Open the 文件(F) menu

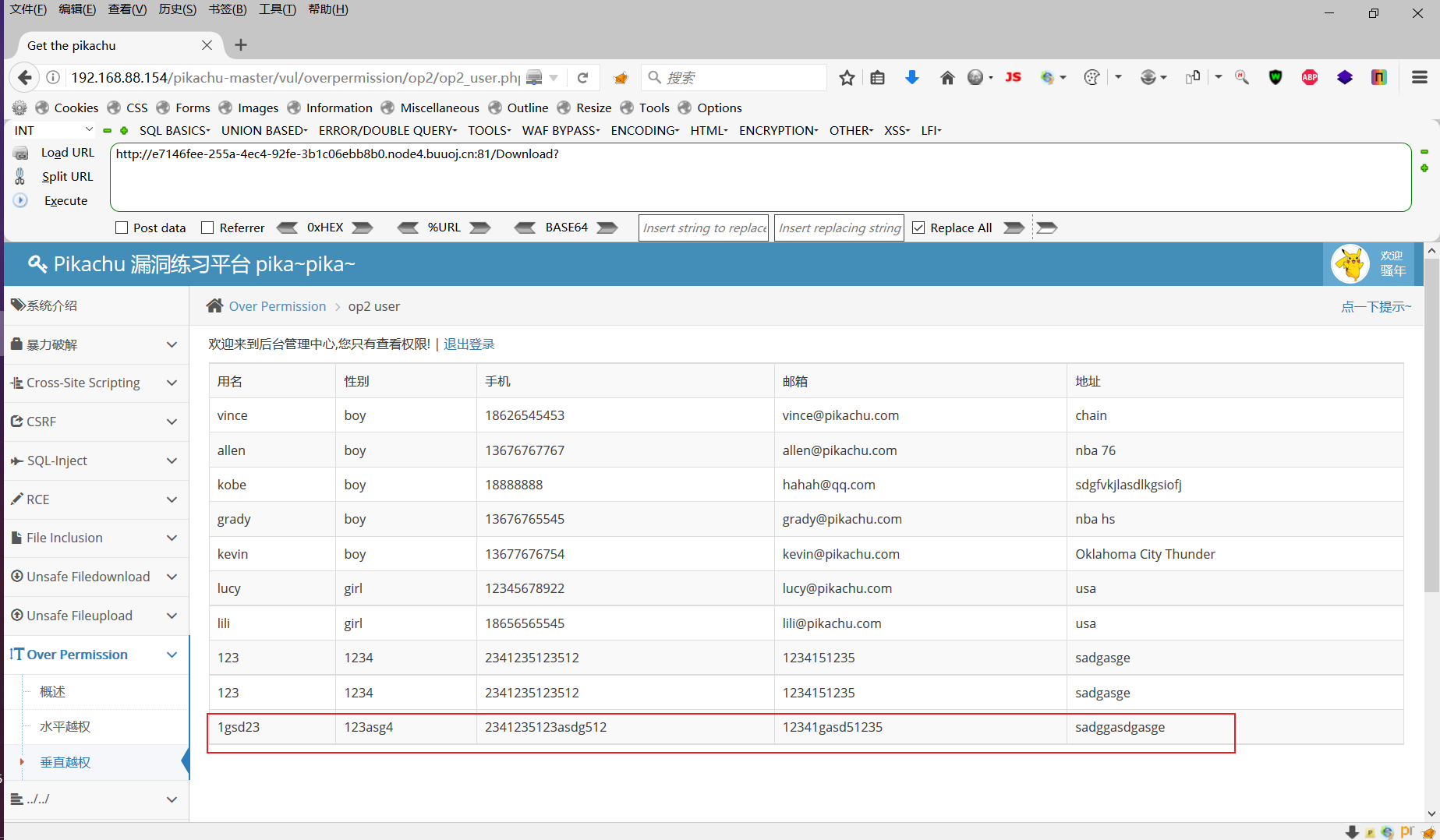pos(28,9)
